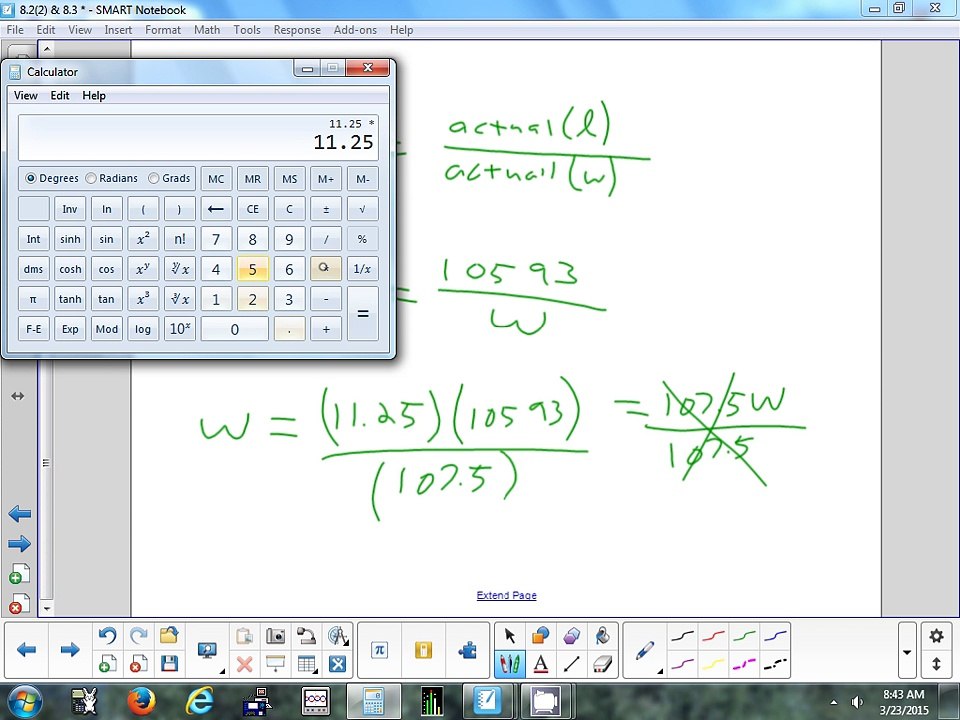Viewport: 960px width, 720px height.
Task: Open the measurement tools dropdown with compass icon
Action: (x=337, y=636)
